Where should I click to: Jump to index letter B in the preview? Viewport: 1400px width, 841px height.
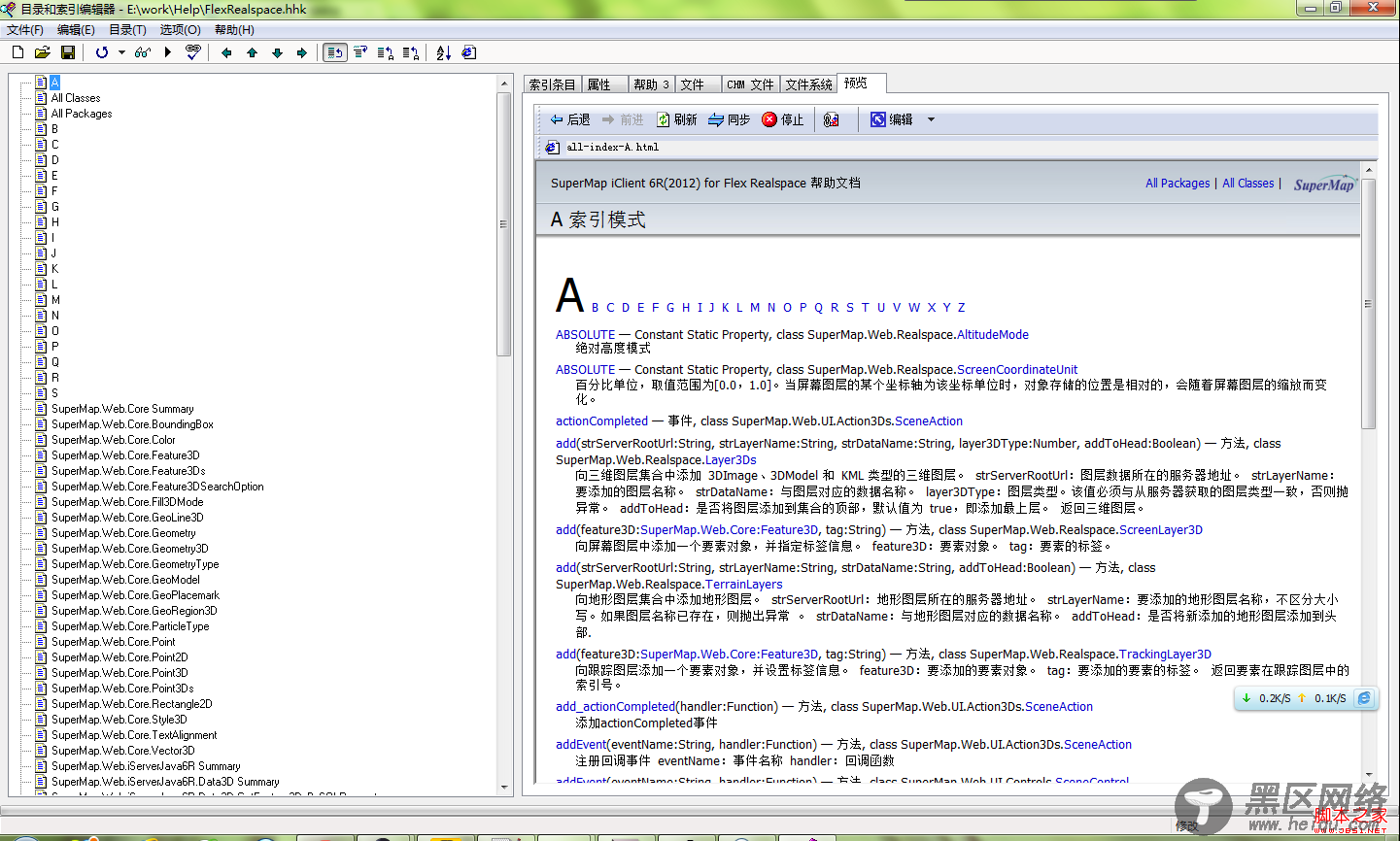coord(596,307)
